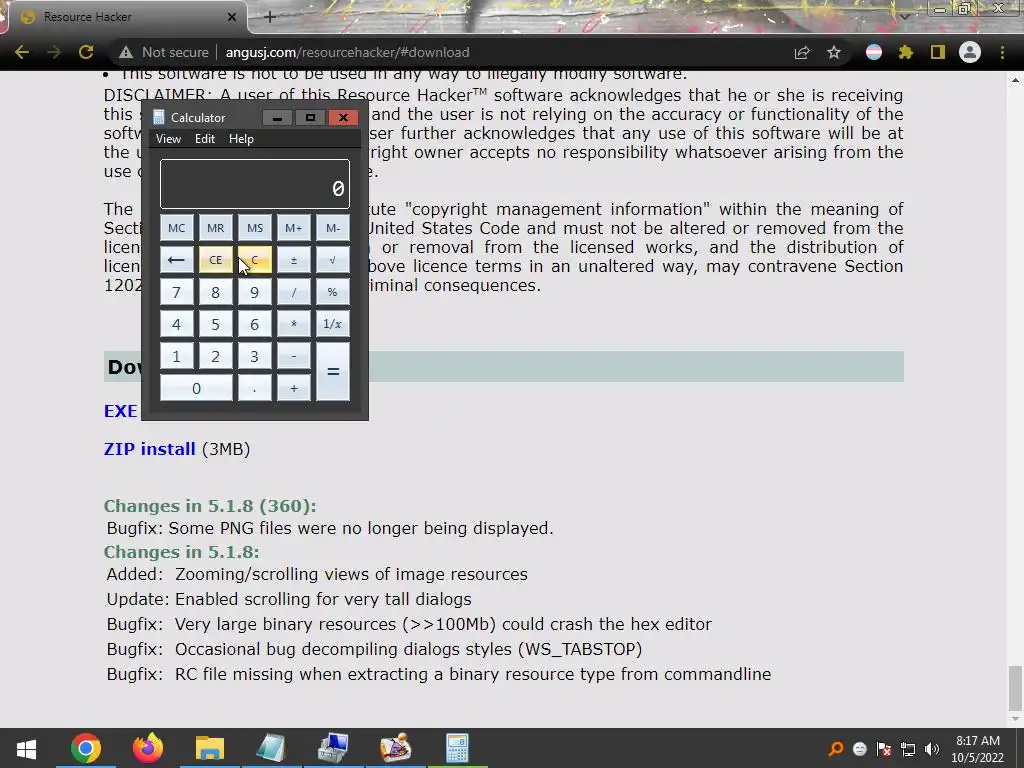Minimize the Calculator window
1024x768 pixels.
click(x=277, y=118)
